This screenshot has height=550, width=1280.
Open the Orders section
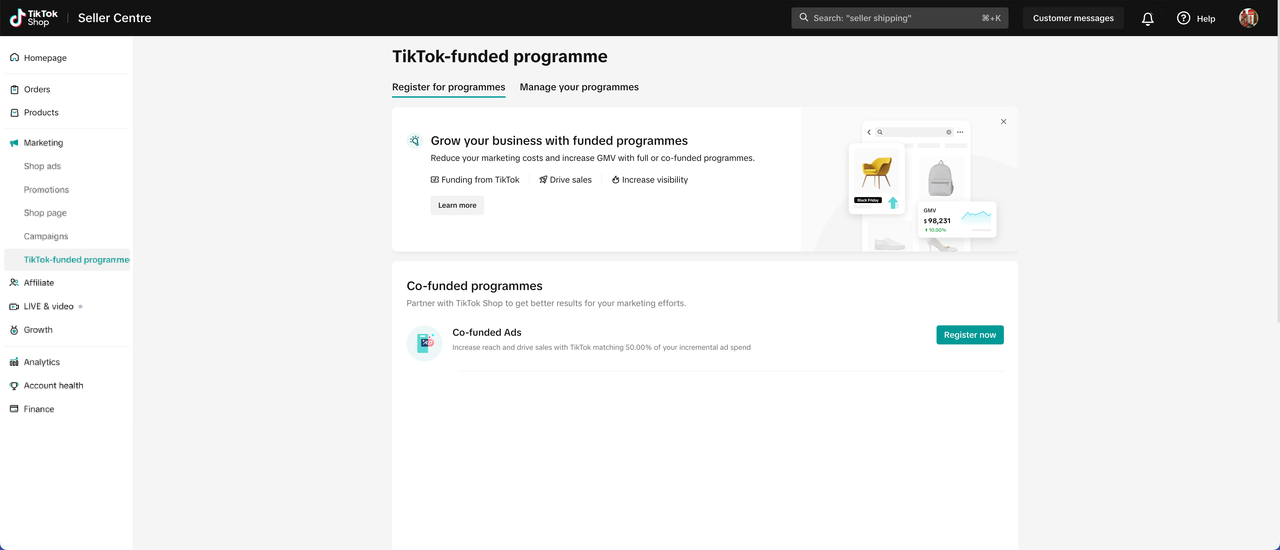pyautogui.click(x=37, y=90)
